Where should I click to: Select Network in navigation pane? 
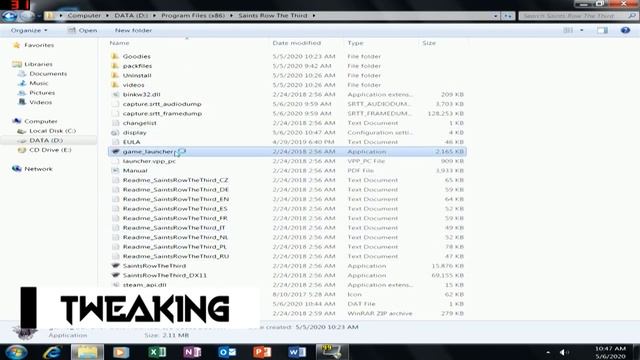[38, 169]
